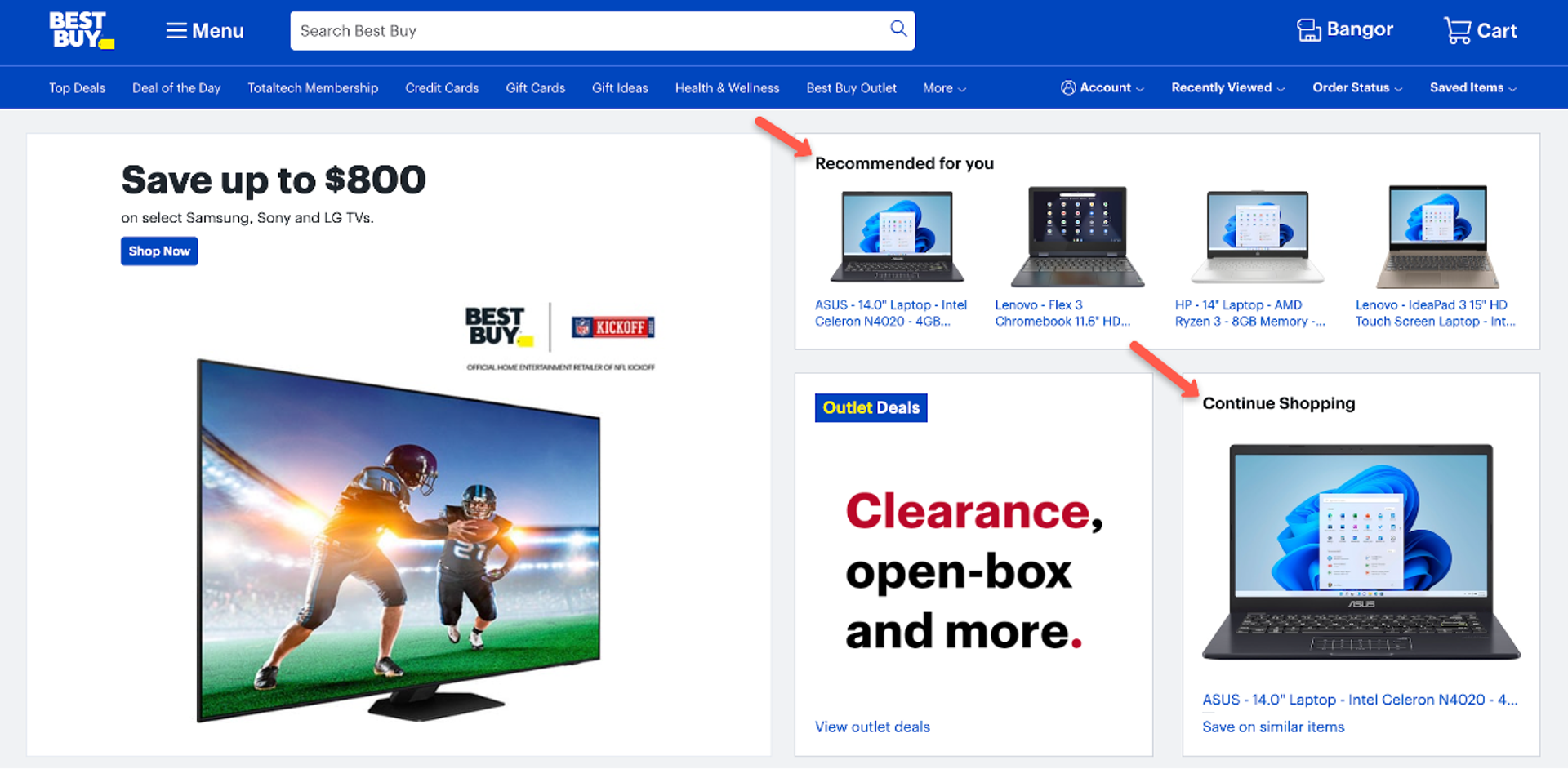The height and width of the screenshot is (769, 1568).
Task: Expand the Recently Viewed dropdown
Action: pos(1227,87)
